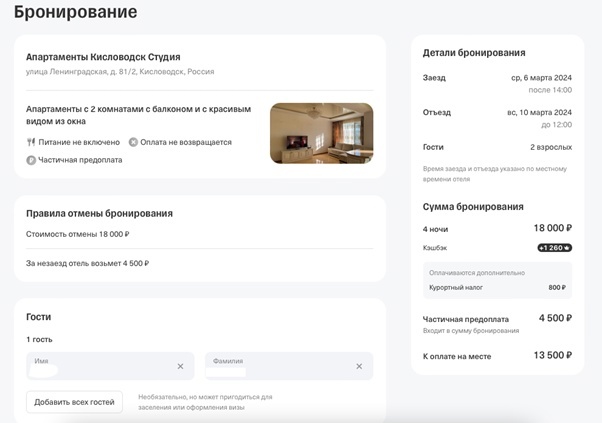This screenshot has width=602, height=423.
Task: Click the 4 ночи price 18 000 ₽
Action: 552,228
